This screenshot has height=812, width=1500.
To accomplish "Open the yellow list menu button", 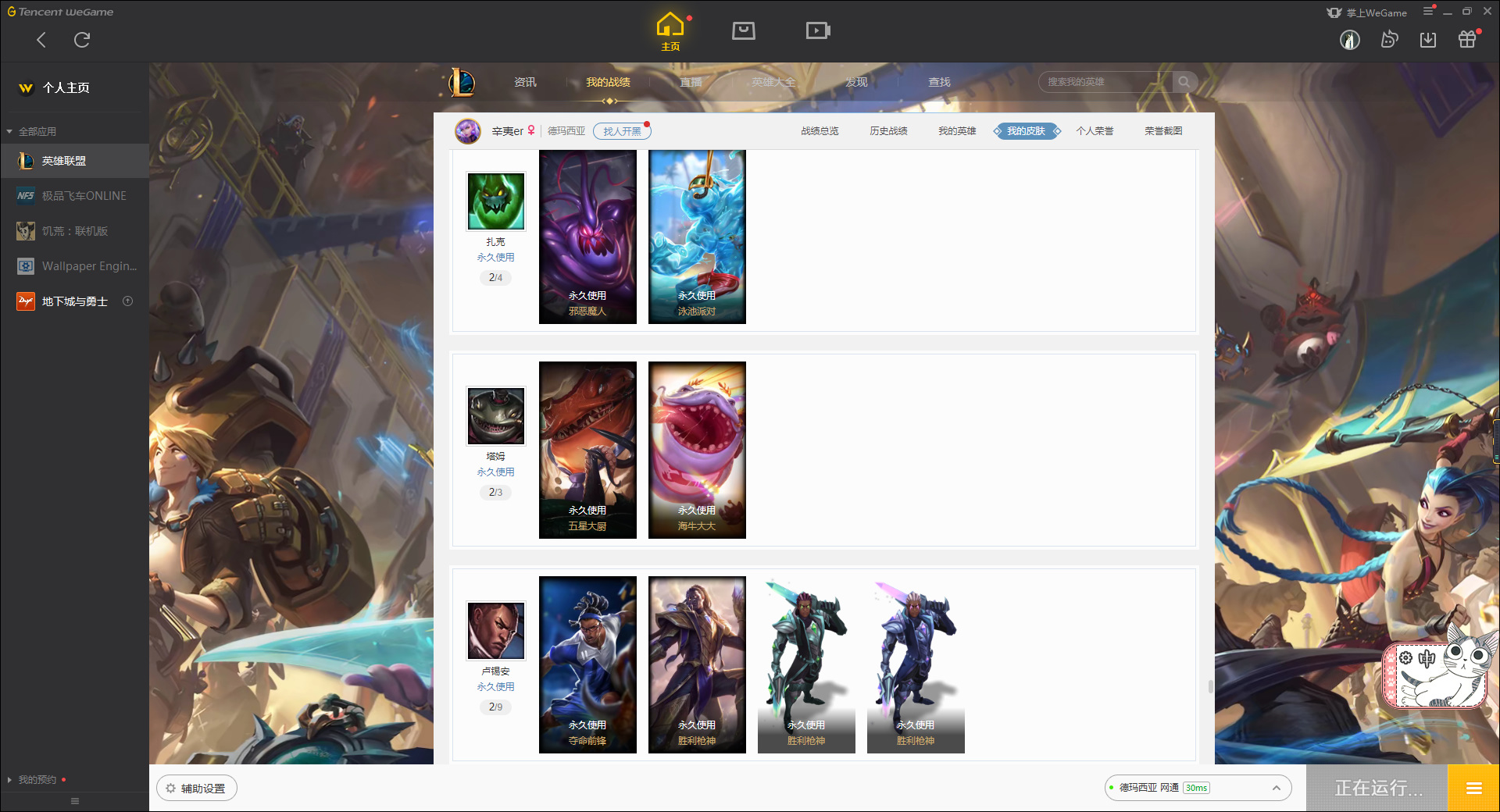I will (1474, 789).
